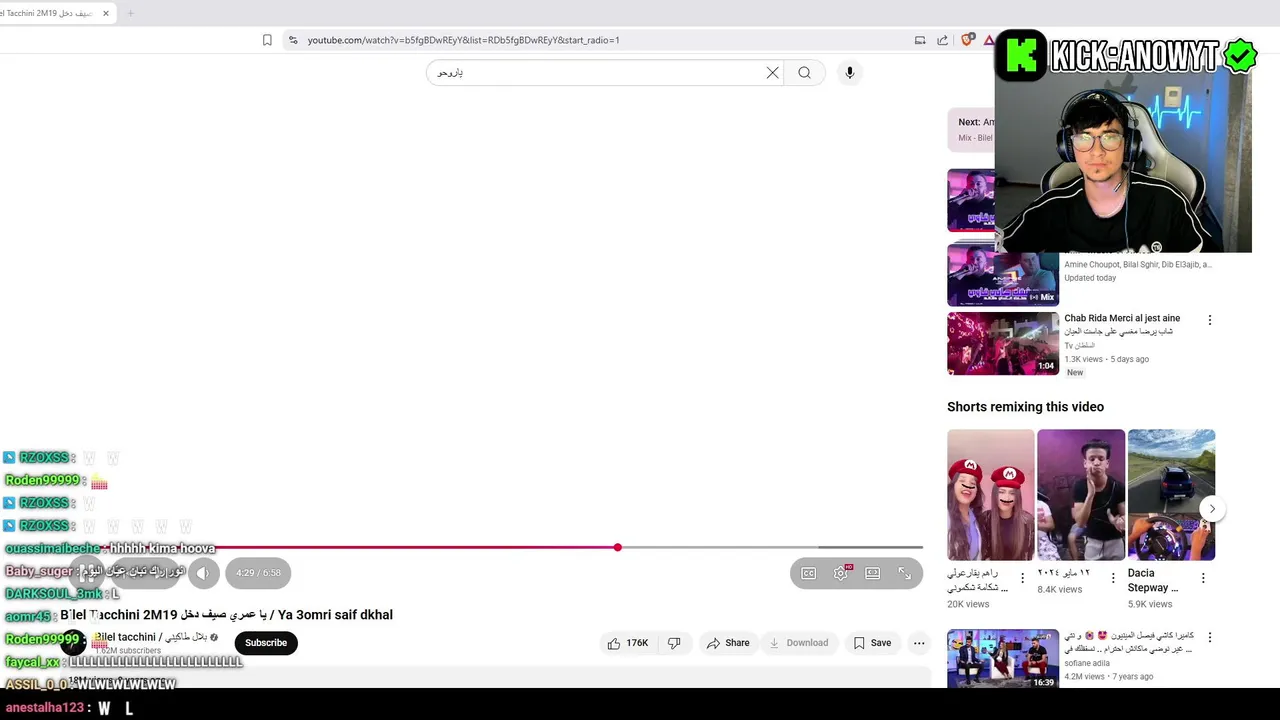
Task: Open the Mario hats Short thumbnail
Action: (991, 495)
